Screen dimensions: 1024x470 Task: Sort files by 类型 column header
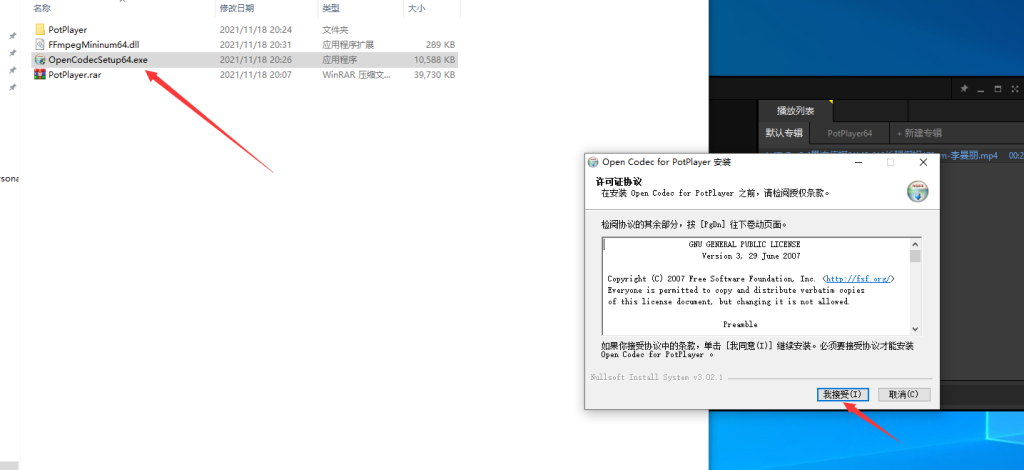[330, 8]
